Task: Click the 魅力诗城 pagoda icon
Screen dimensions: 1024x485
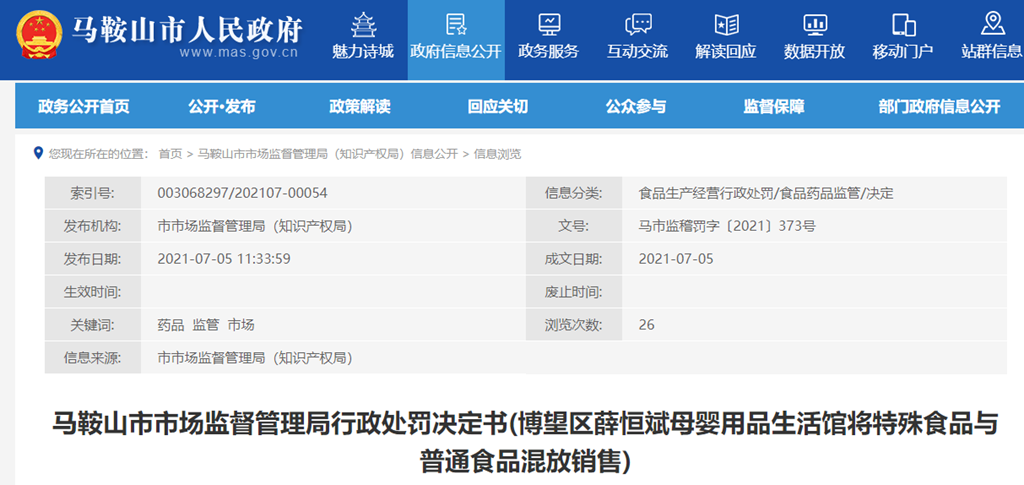Action: pyautogui.click(x=363, y=24)
